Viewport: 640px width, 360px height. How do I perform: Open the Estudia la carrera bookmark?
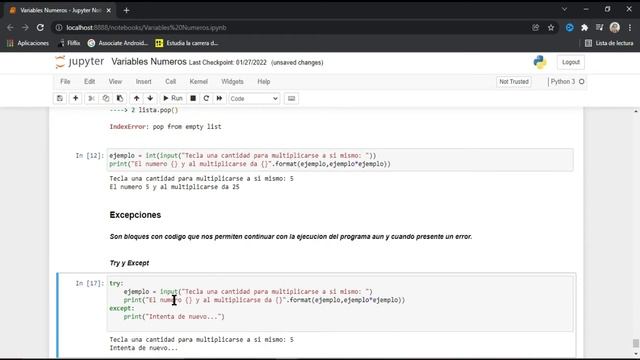coord(187,43)
